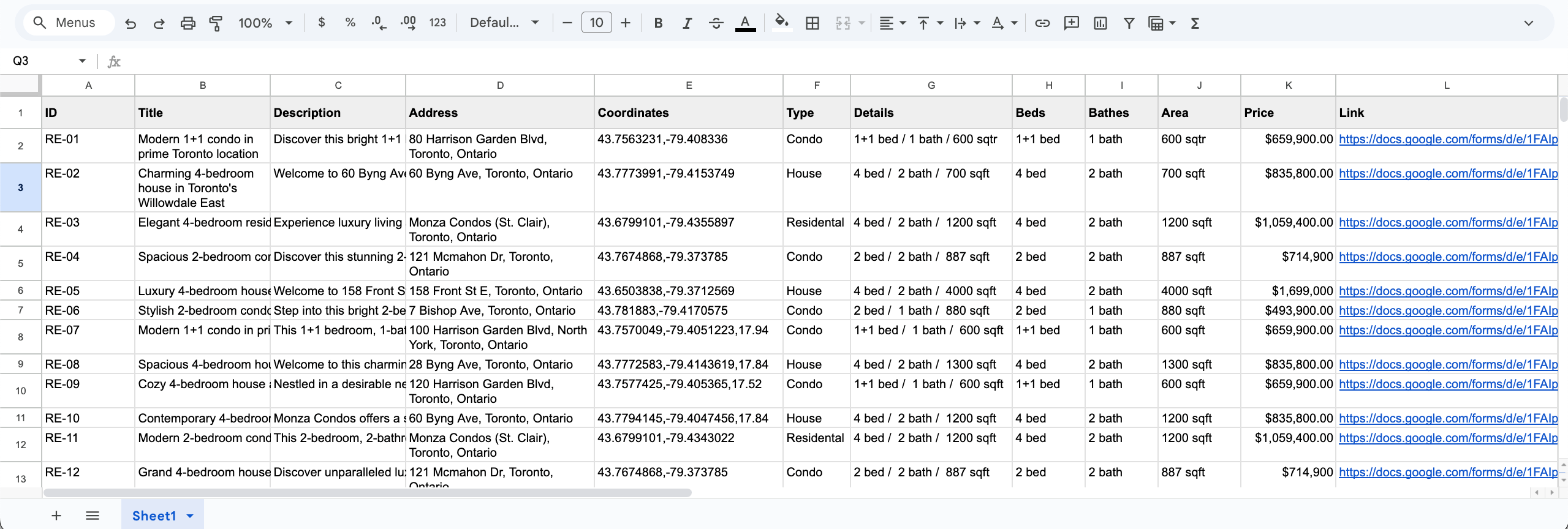Select the price cell '$1,699,000'
This screenshot has width=1568, height=529.
(1288, 291)
